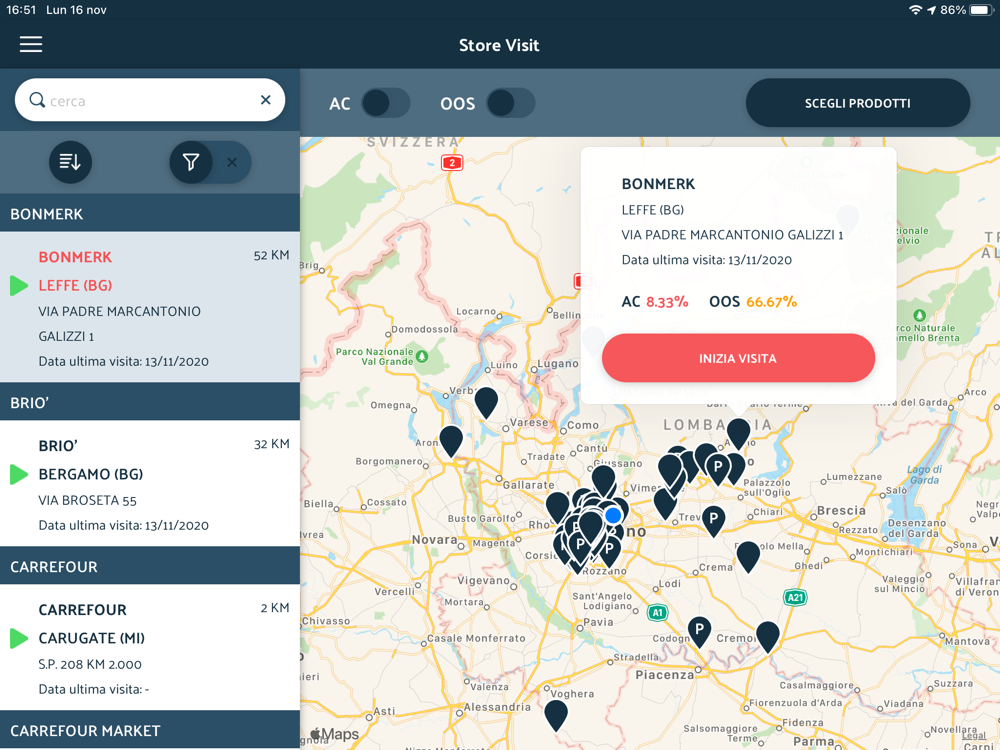Tap the blue current-location dot
The width and height of the screenshot is (1000, 750).
click(x=613, y=515)
